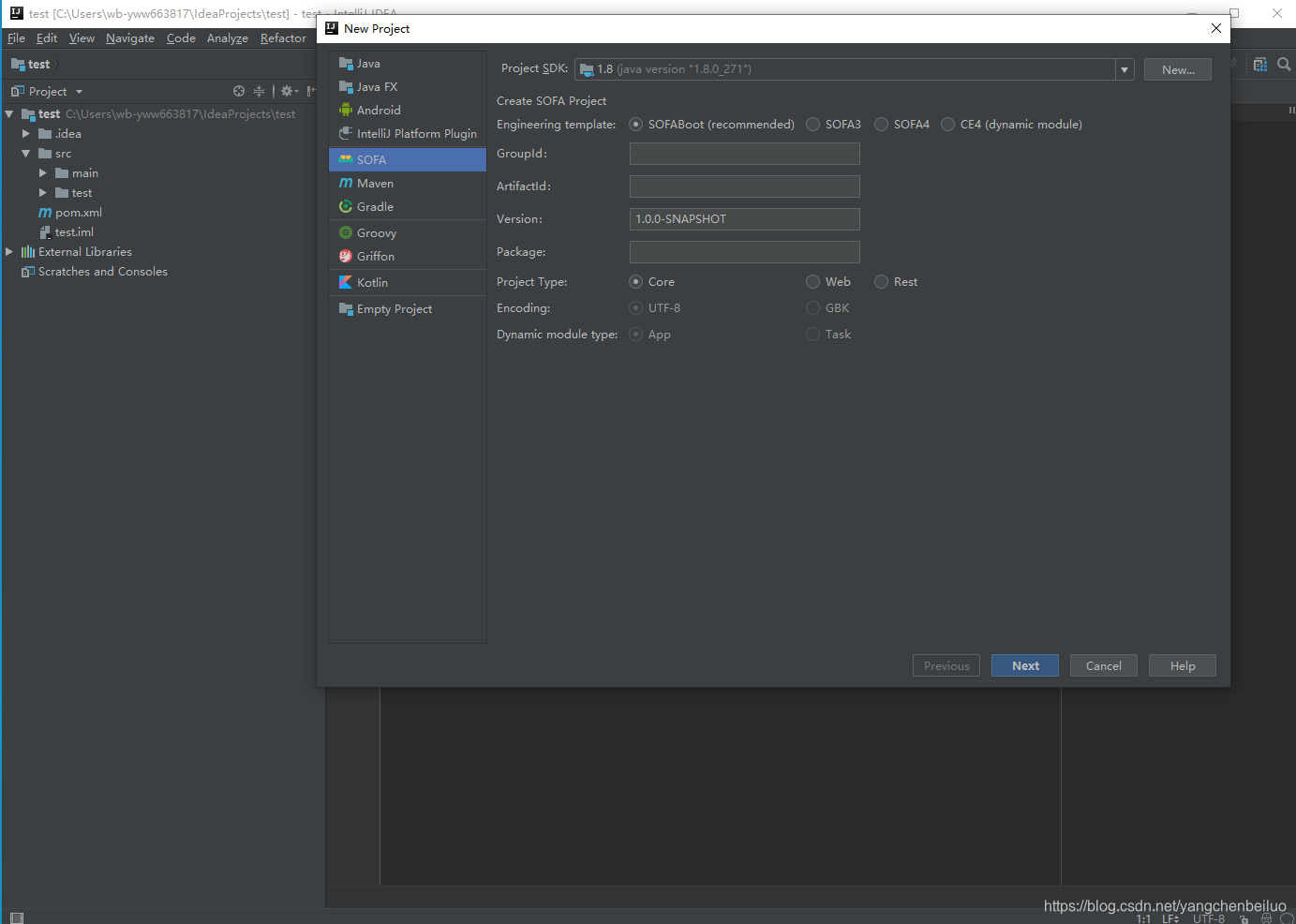Select the Java project type icon
This screenshot has width=1296, height=924.
(x=346, y=63)
